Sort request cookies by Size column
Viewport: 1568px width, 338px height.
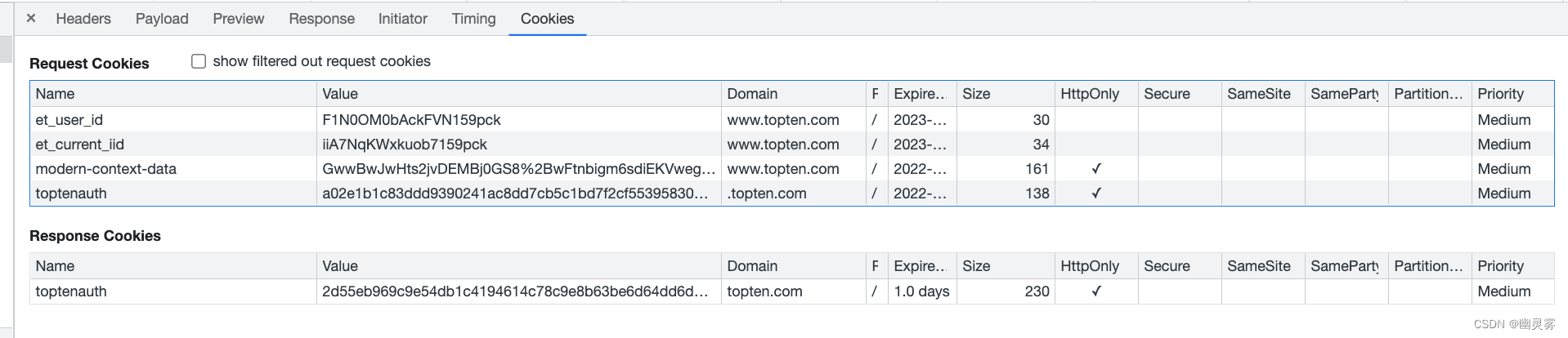click(1006, 94)
